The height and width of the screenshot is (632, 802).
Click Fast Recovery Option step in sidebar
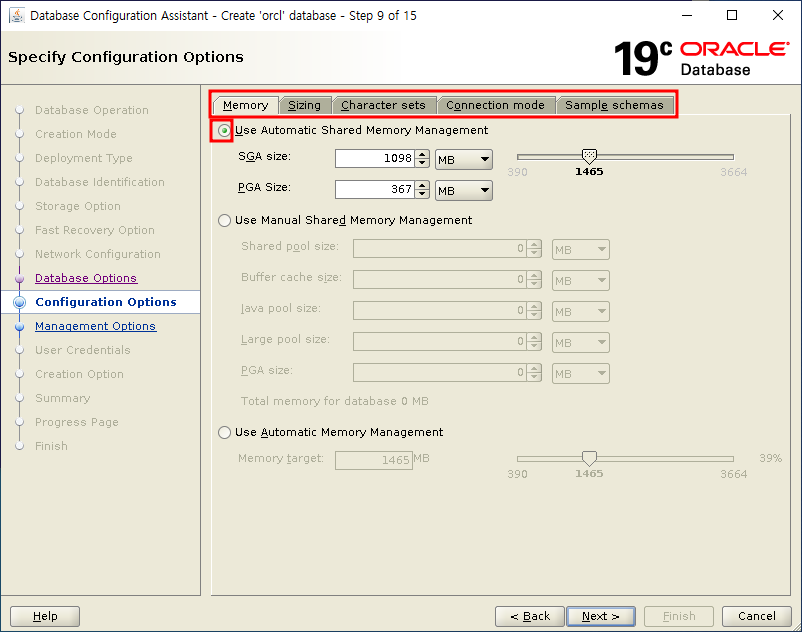95,230
